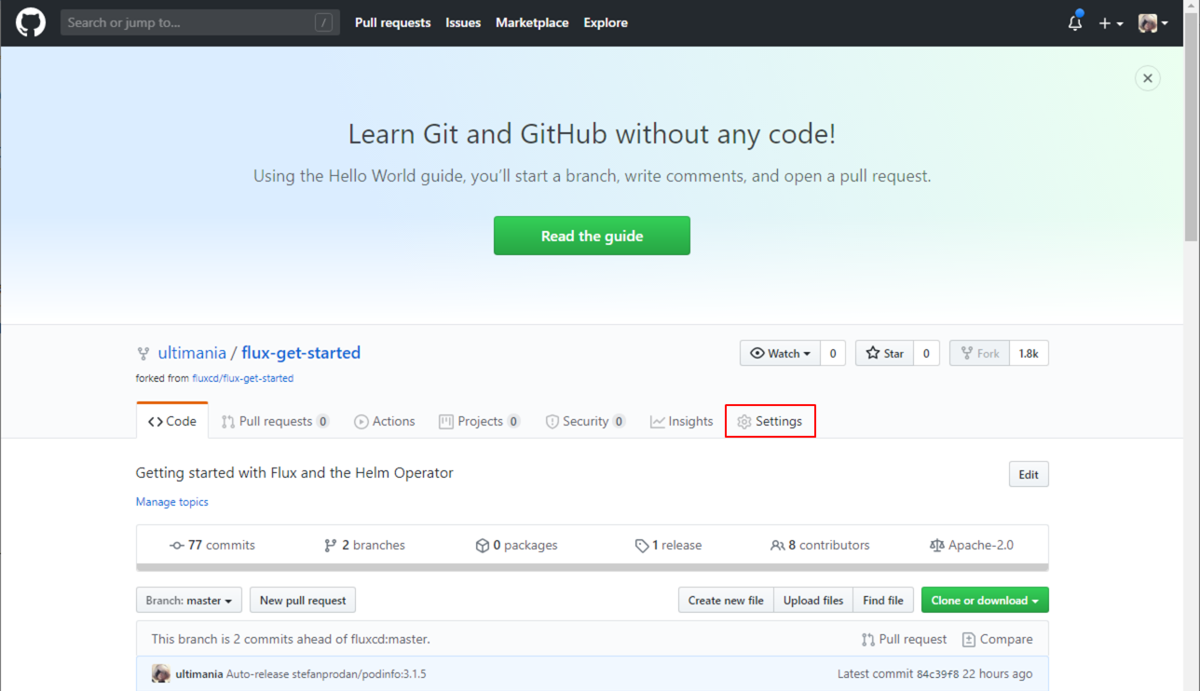Viewport: 1200px width, 691px height.
Task: Open the fluxcd/flux-get-started fork source link
Action: pos(243,379)
